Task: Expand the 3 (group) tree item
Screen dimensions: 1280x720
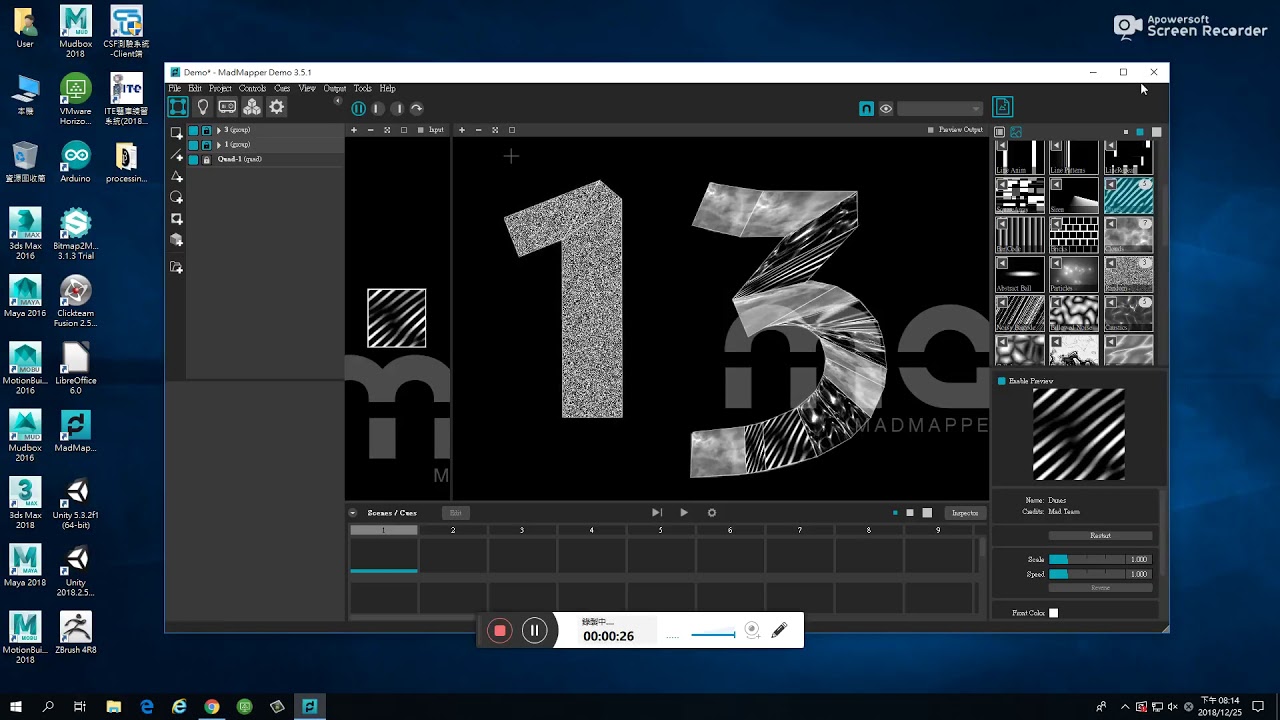Action: [x=219, y=130]
